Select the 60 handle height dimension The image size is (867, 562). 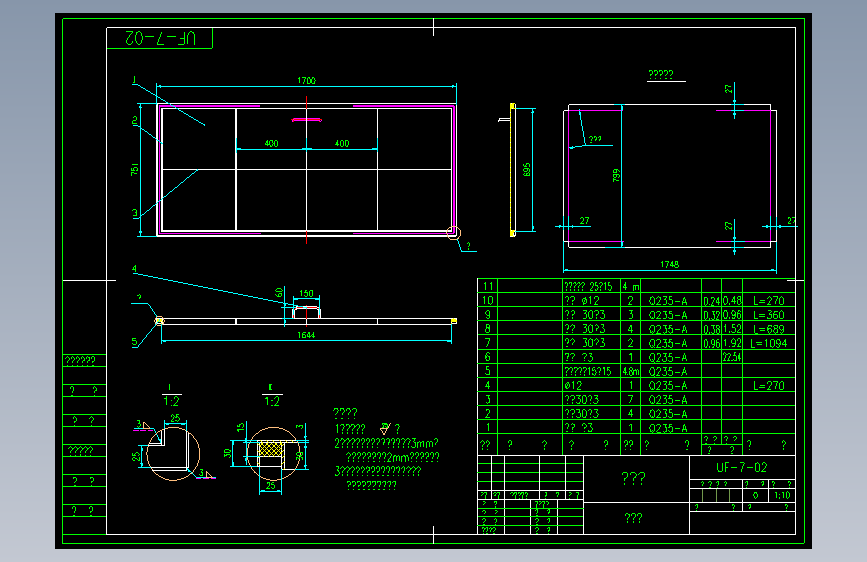pos(279,292)
